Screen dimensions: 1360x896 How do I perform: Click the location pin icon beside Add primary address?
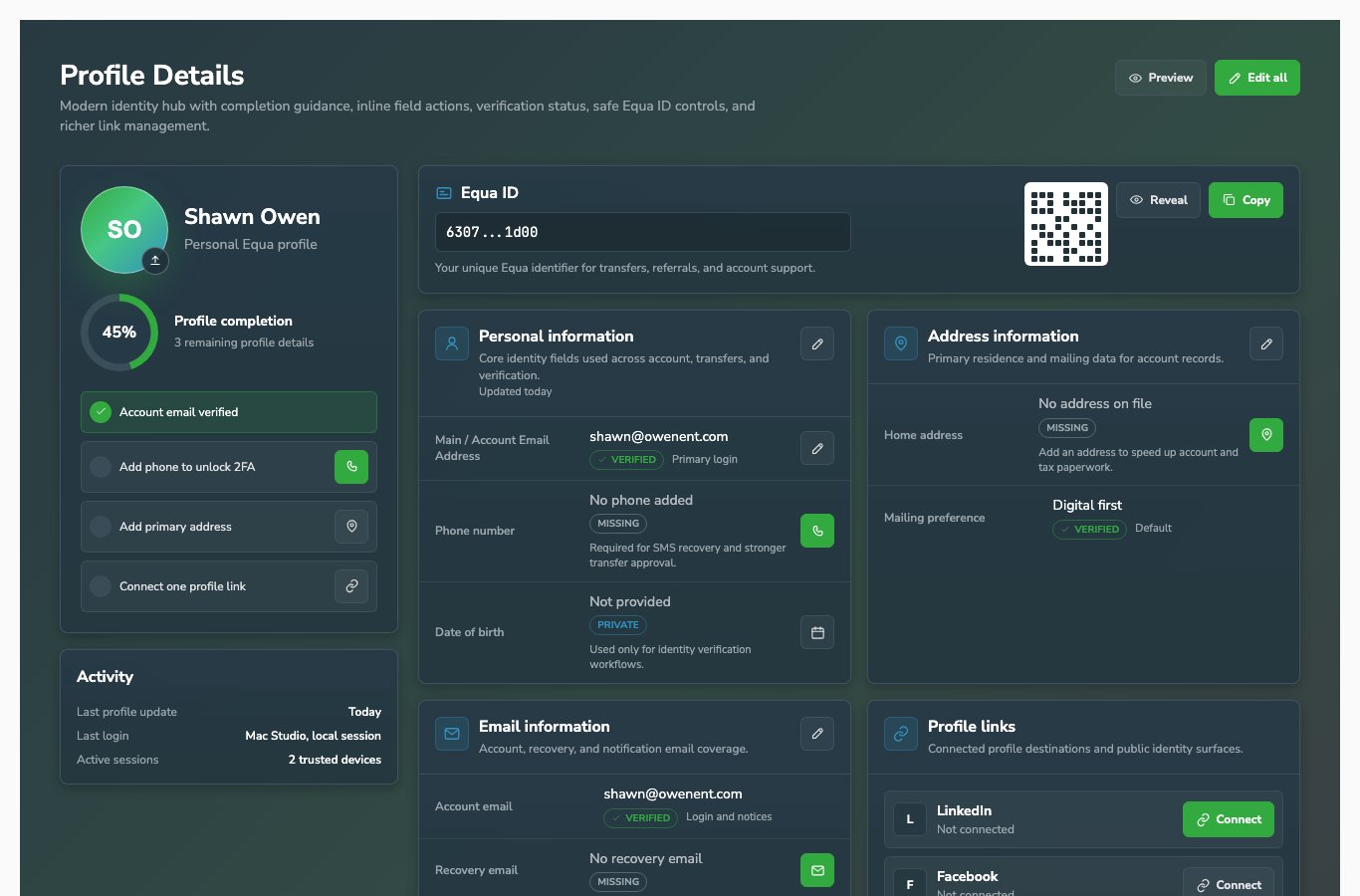pyautogui.click(x=351, y=527)
